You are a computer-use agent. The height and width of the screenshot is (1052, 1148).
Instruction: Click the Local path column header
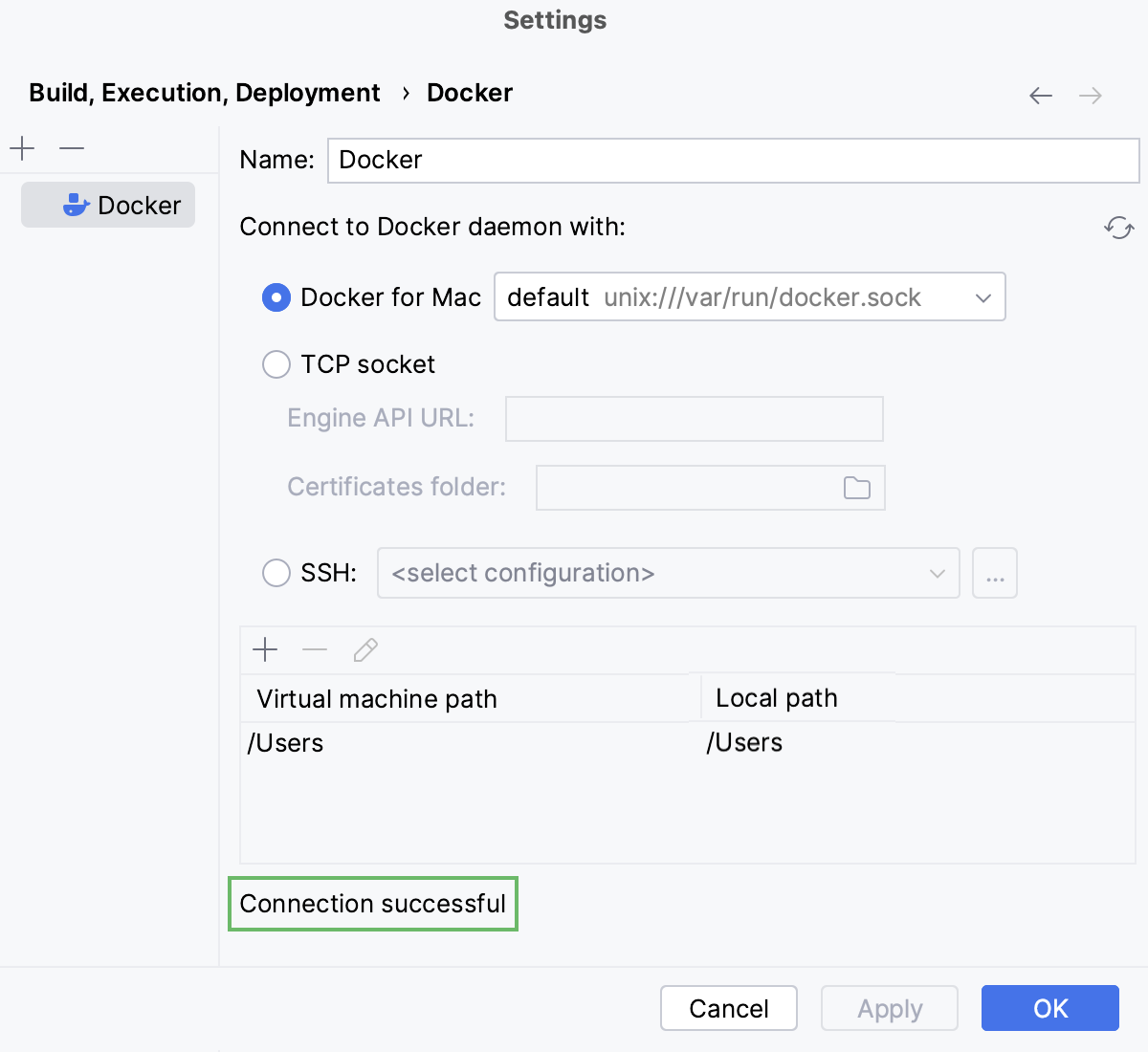tap(776, 698)
